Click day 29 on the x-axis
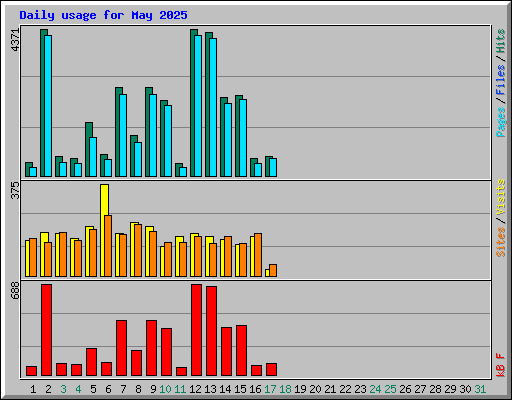The height and width of the screenshot is (400, 512). click(x=450, y=389)
